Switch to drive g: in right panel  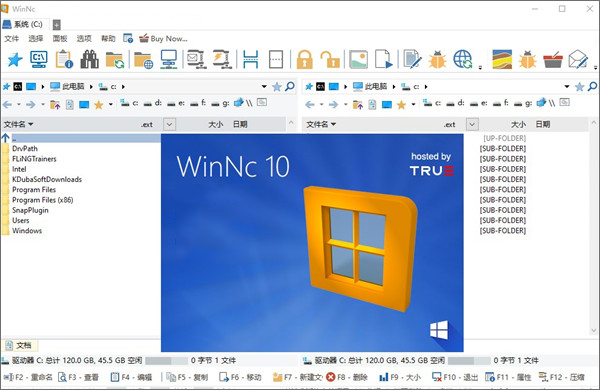[x=524, y=103]
